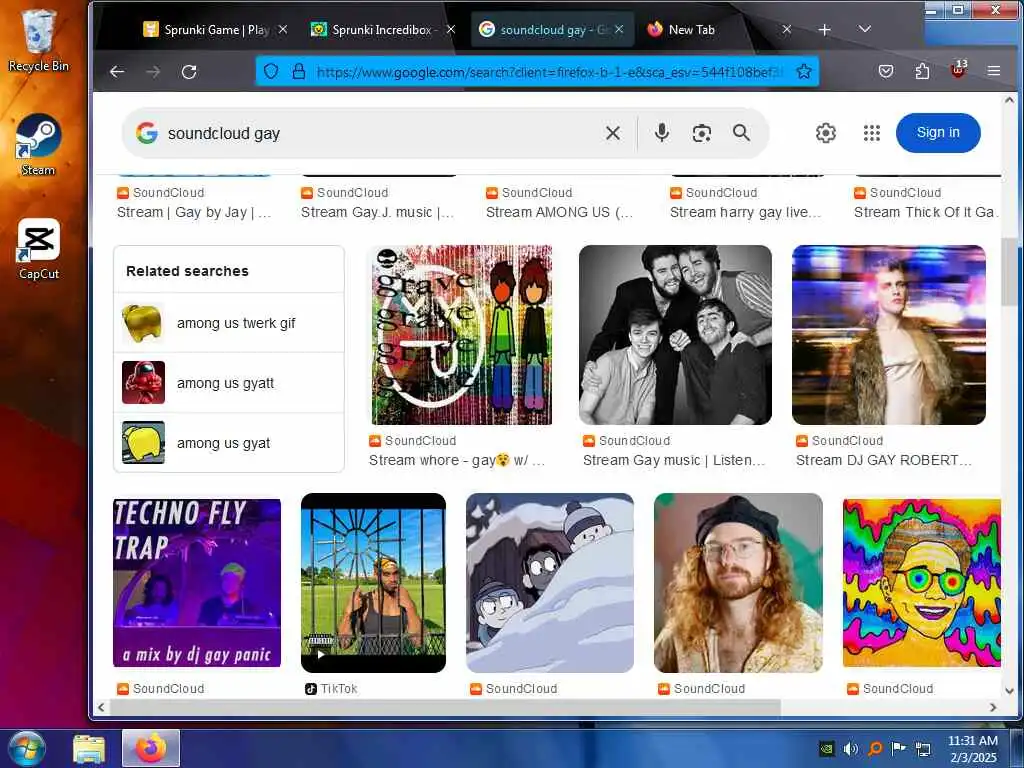
Task: Open the uBlock extension badge icon
Action: (959, 69)
